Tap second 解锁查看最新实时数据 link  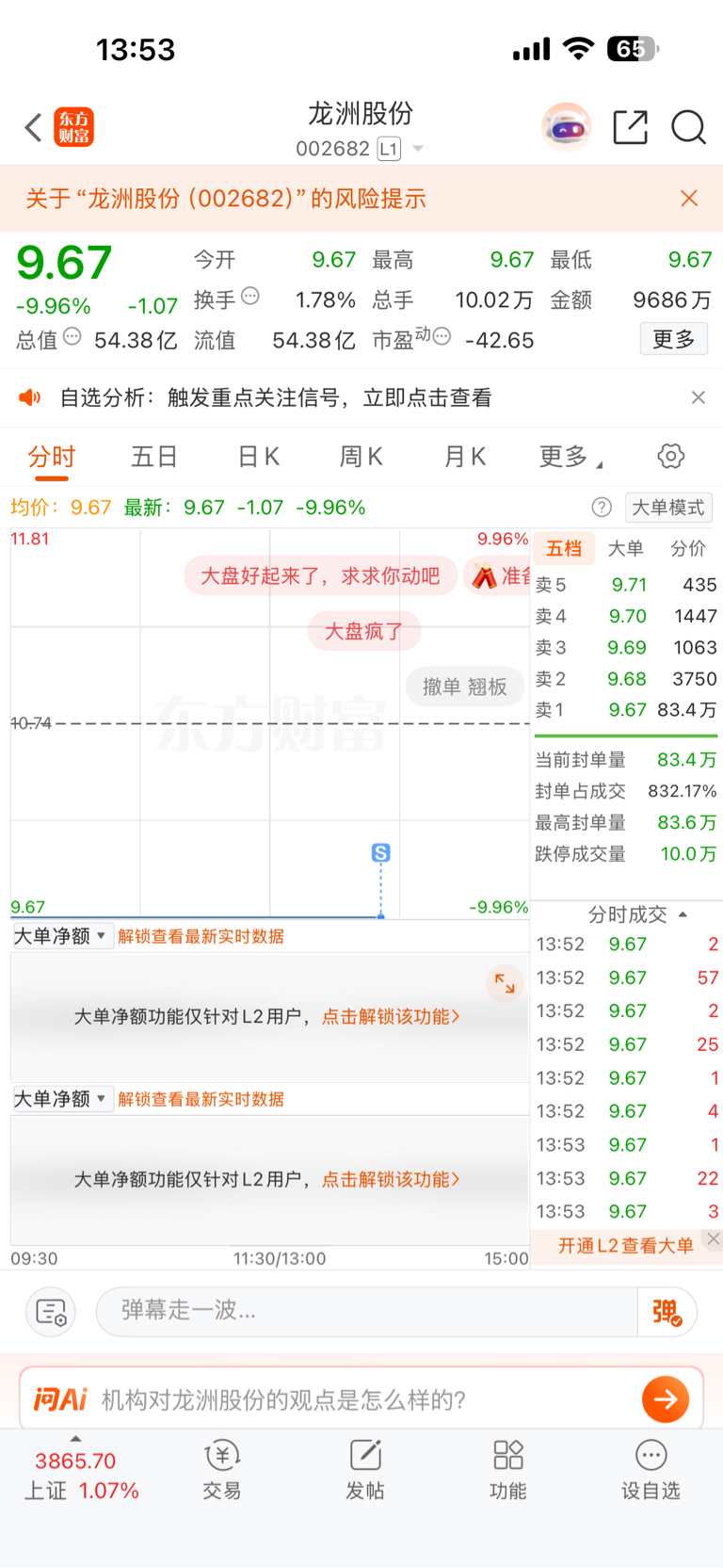click(x=201, y=1099)
